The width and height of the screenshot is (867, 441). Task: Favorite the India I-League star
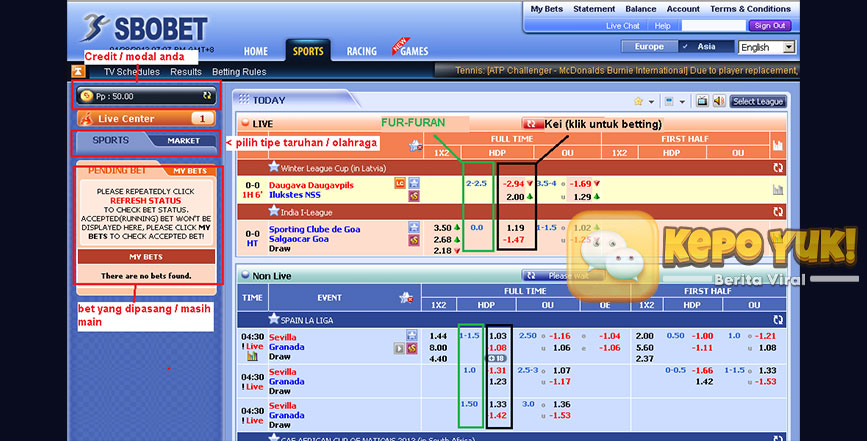(x=274, y=211)
